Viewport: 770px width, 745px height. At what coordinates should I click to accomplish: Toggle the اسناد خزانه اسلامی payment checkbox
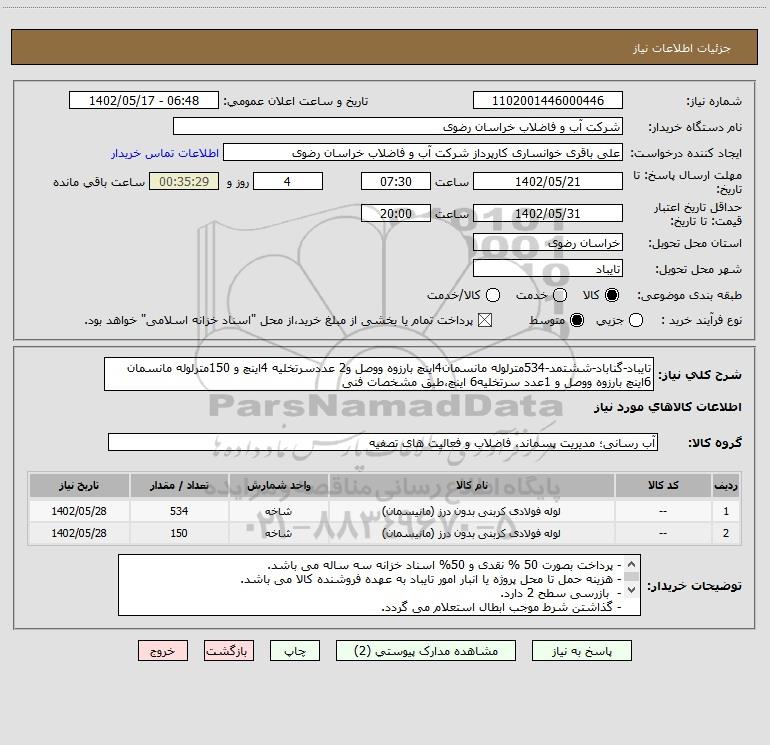click(485, 320)
